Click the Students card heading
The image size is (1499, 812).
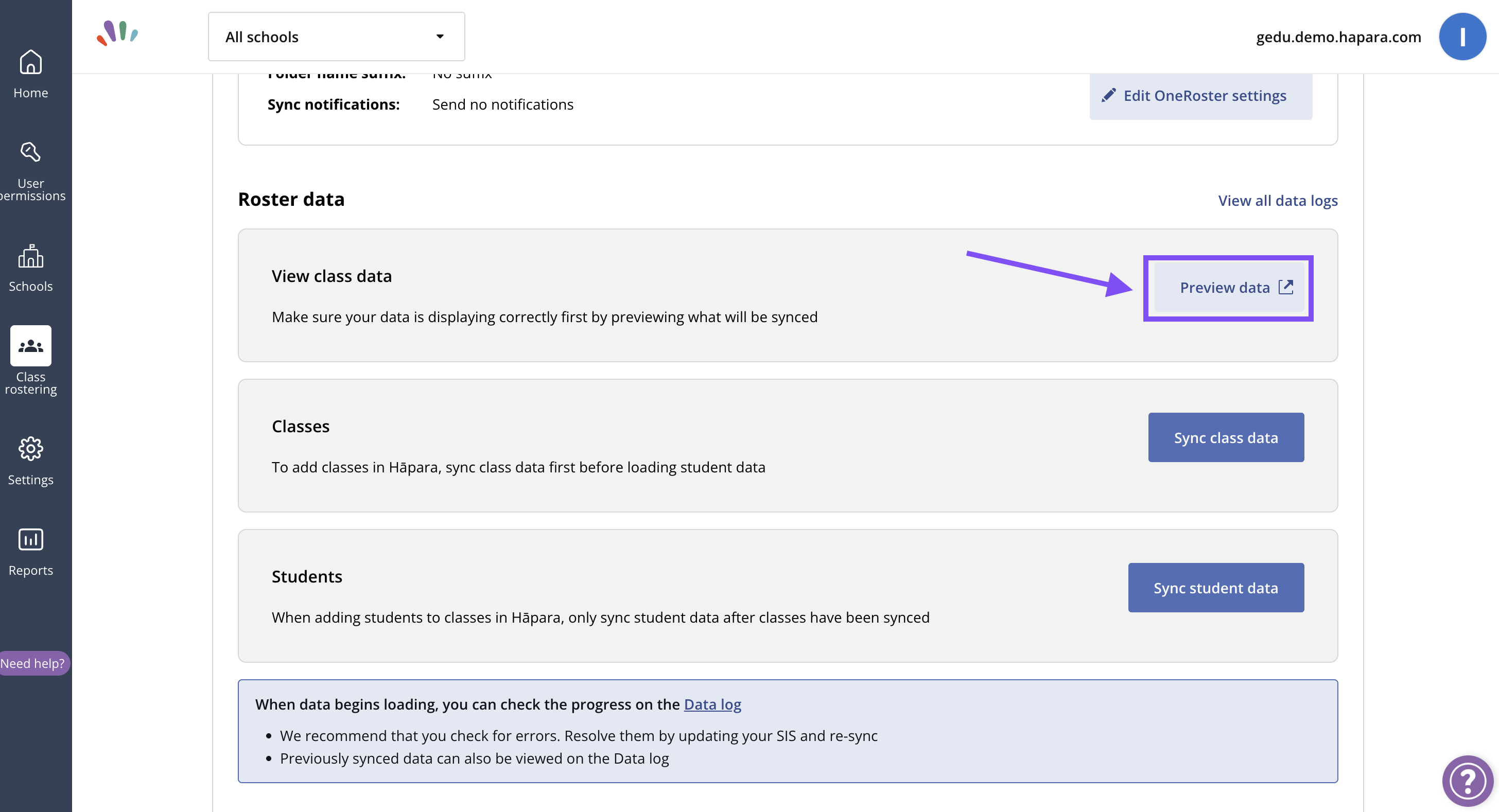[x=307, y=576]
